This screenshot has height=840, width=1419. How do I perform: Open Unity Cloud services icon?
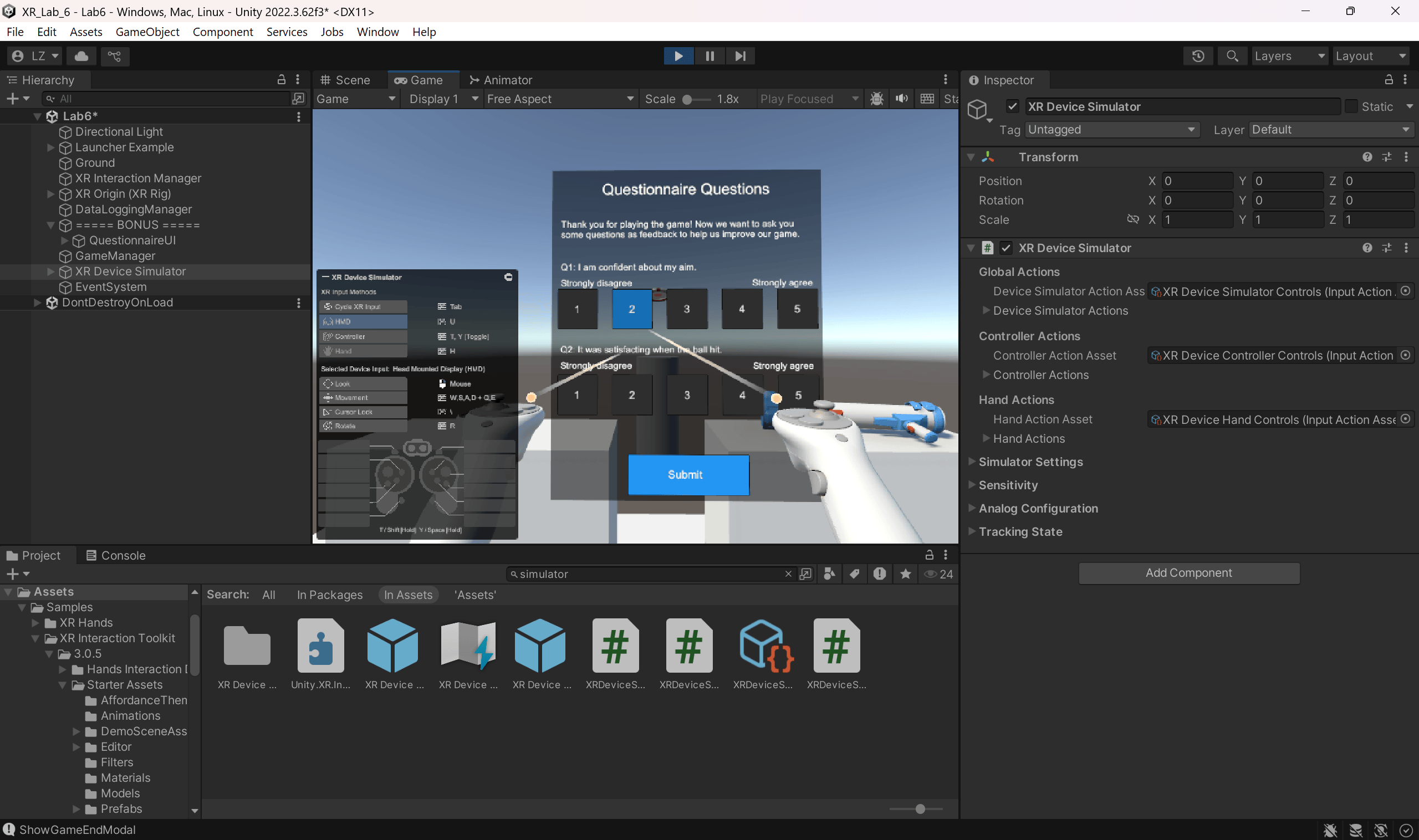tap(81, 56)
